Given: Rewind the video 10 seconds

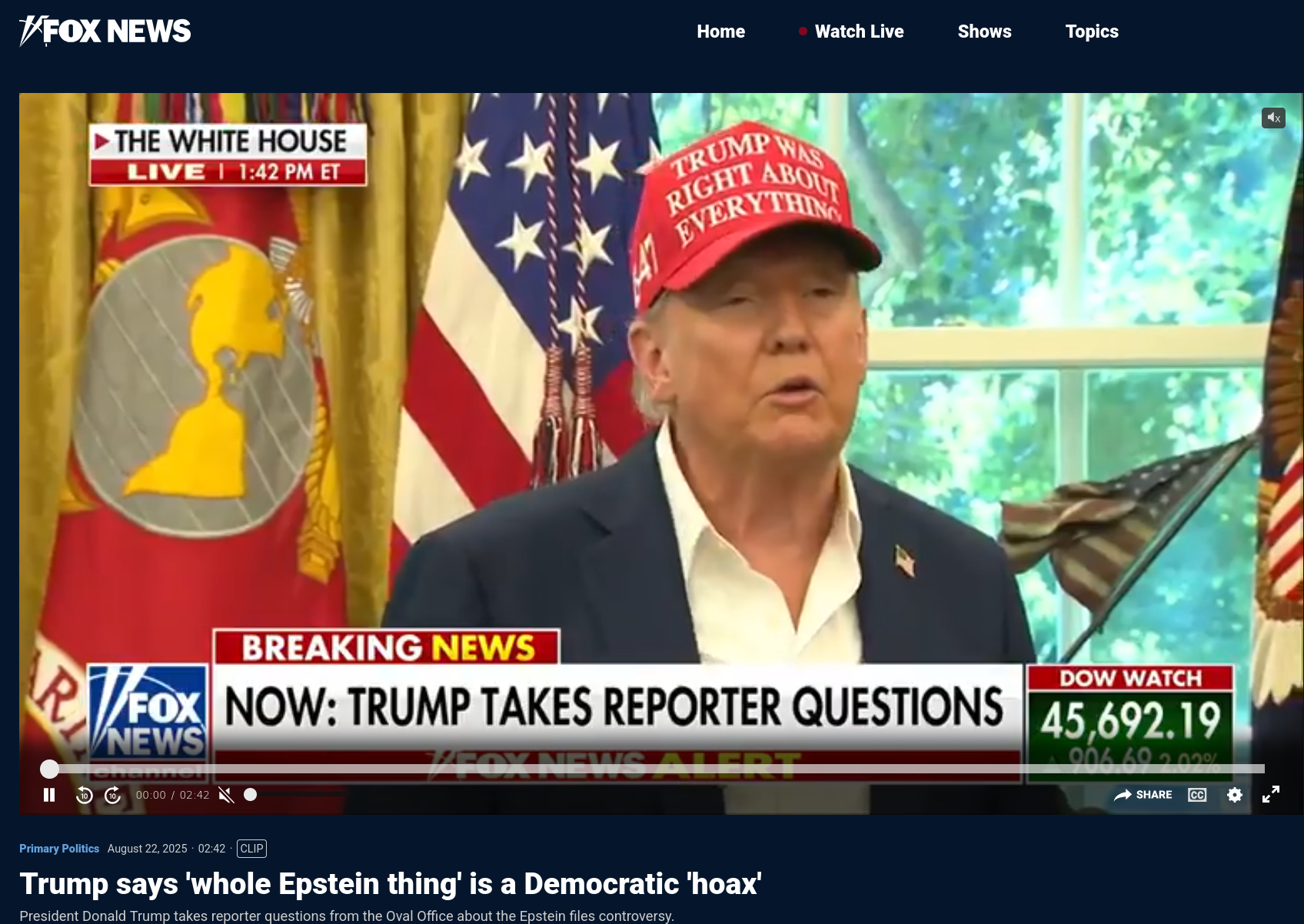Looking at the screenshot, I should [85, 795].
